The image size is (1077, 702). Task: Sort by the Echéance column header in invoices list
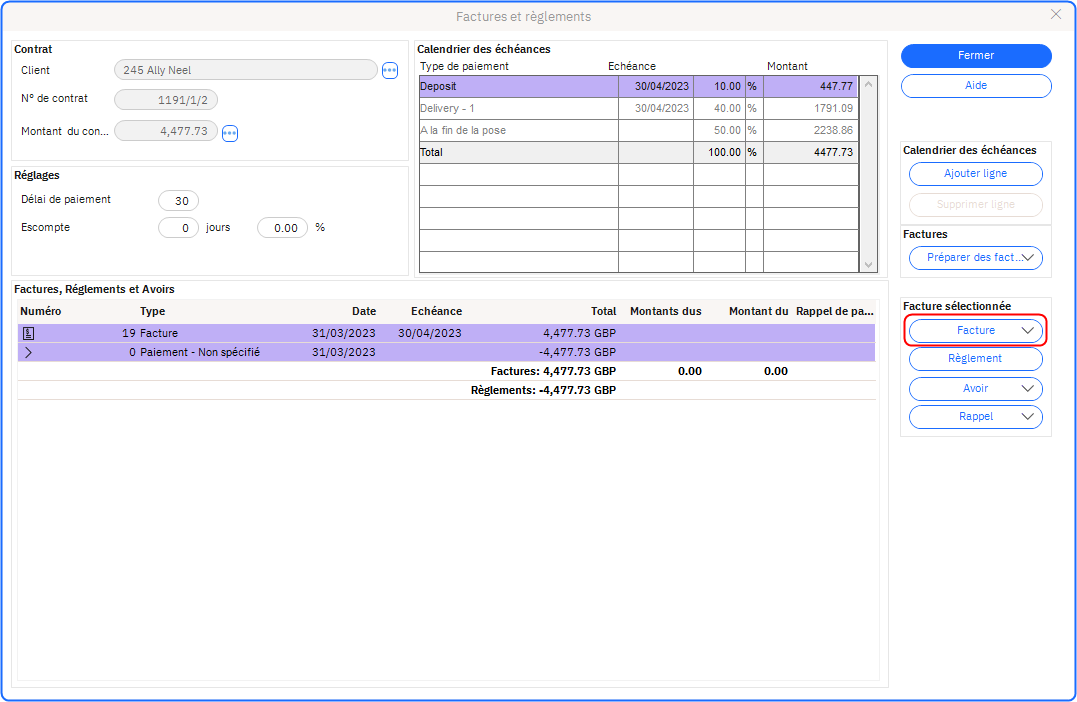pos(430,312)
